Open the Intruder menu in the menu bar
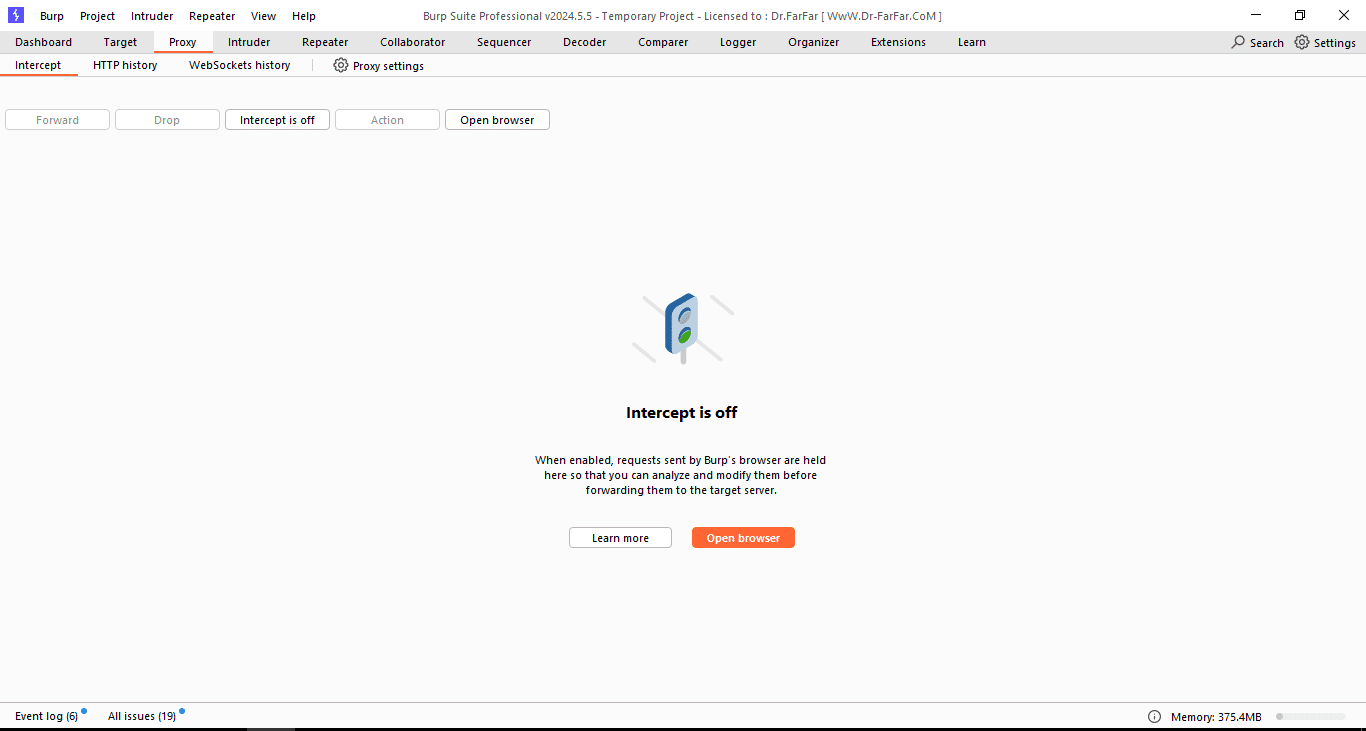 [x=152, y=16]
